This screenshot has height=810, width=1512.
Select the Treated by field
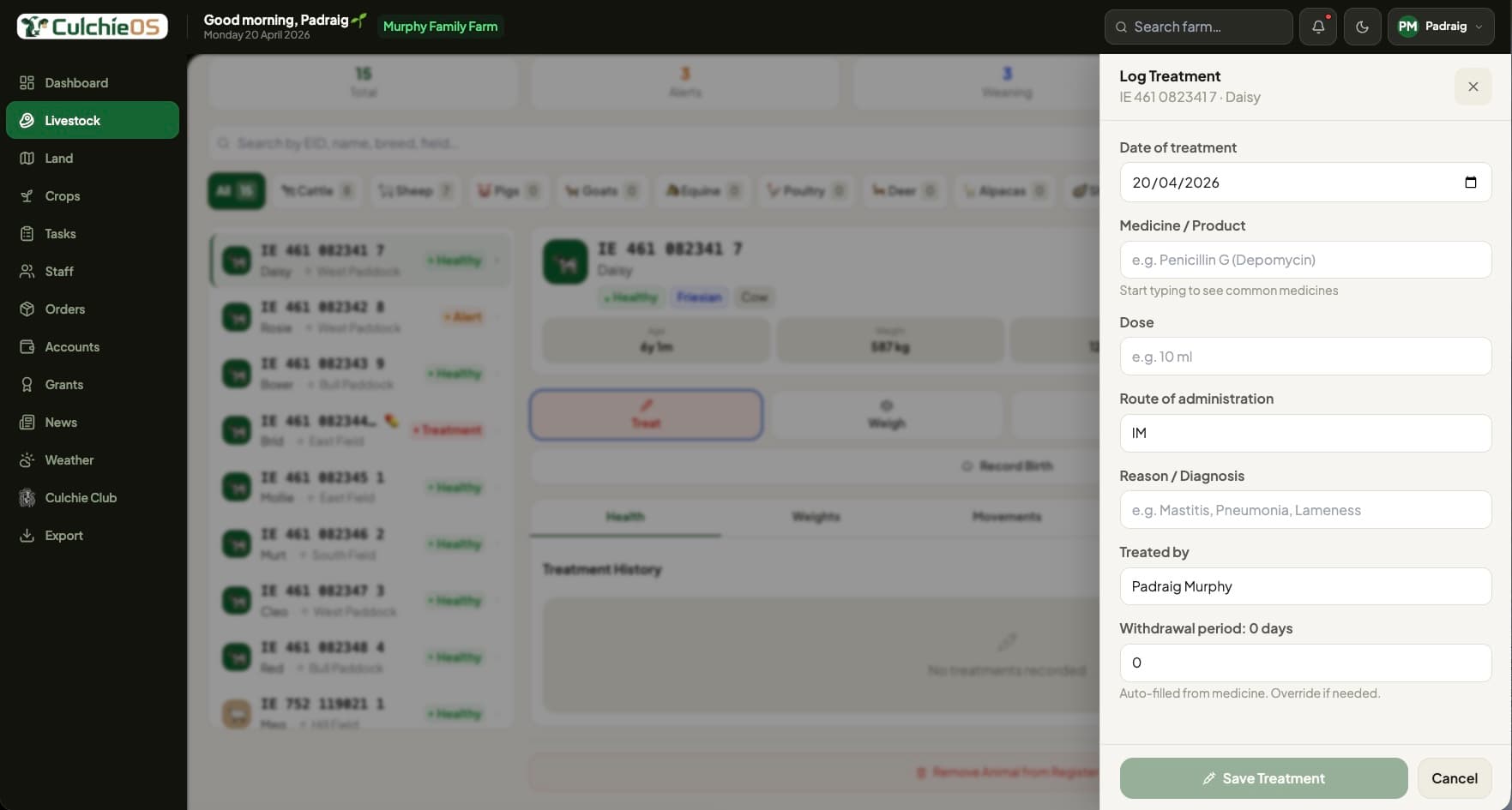coord(1304,587)
